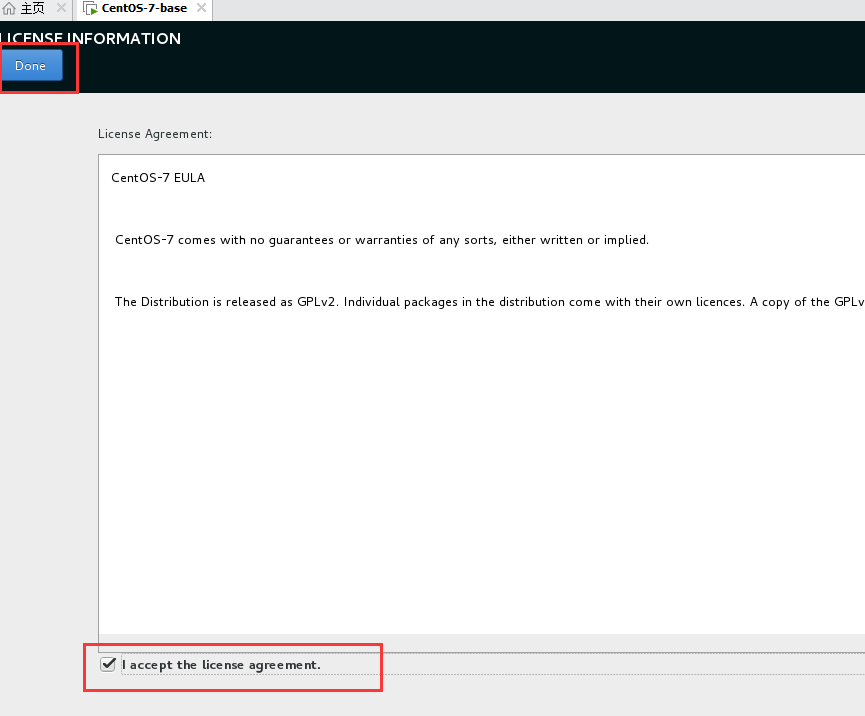This screenshot has width=865, height=716.
Task: Click the running VM icon on the CentOS tab
Action: 90,8
